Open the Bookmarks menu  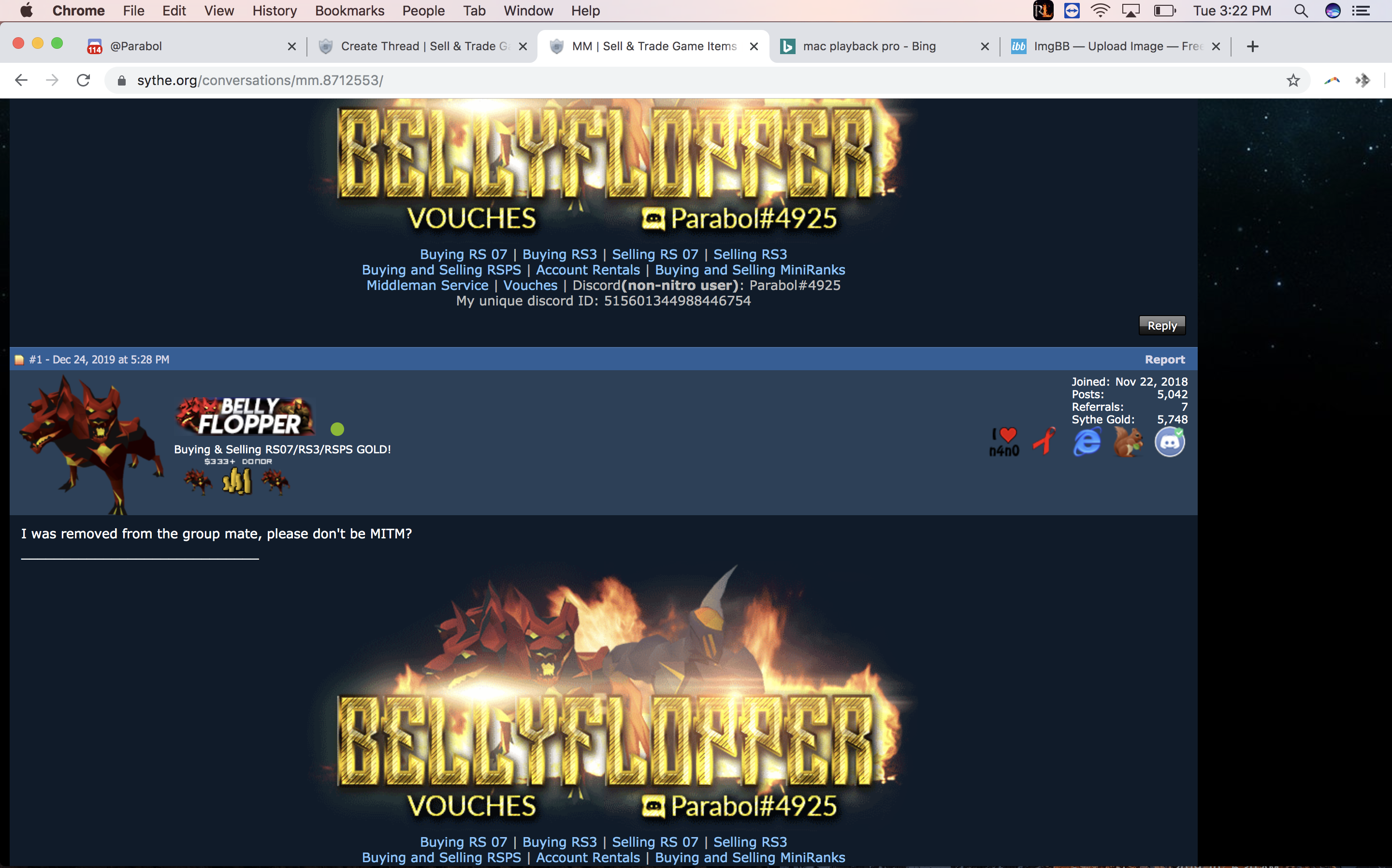click(x=349, y=11)
